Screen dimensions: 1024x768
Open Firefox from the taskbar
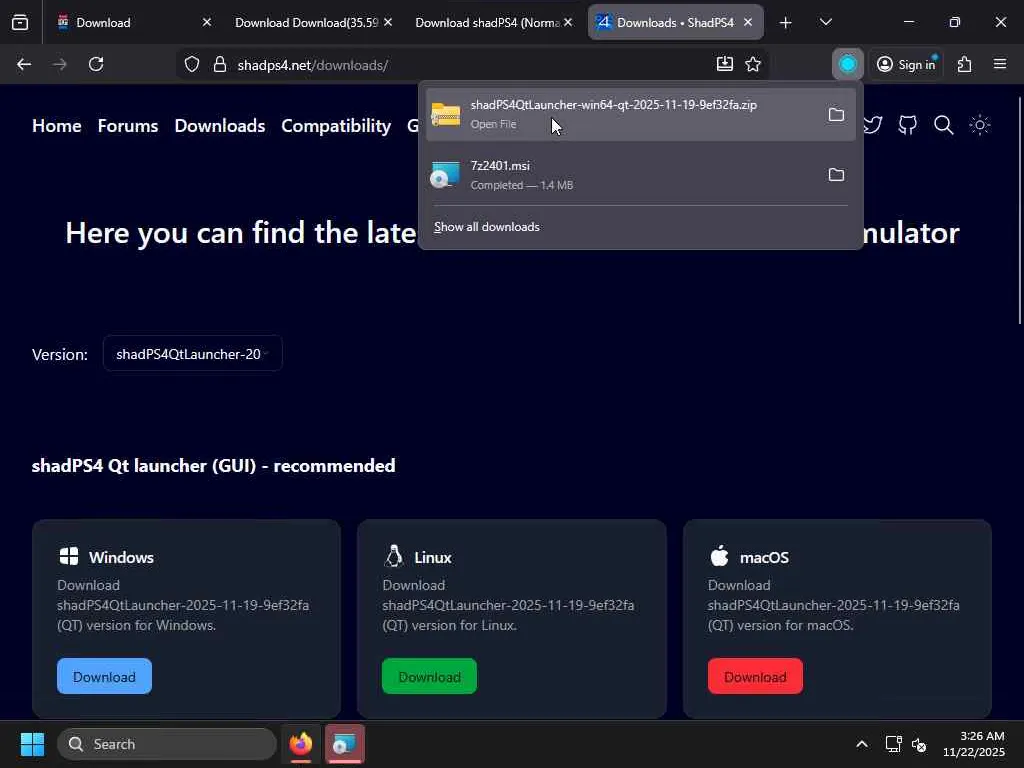(300, 744)
